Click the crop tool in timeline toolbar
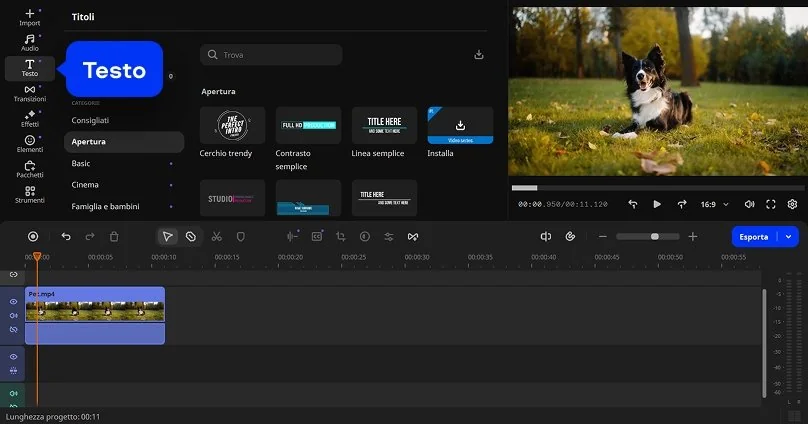Screen dimensions: 808x424 340,236
